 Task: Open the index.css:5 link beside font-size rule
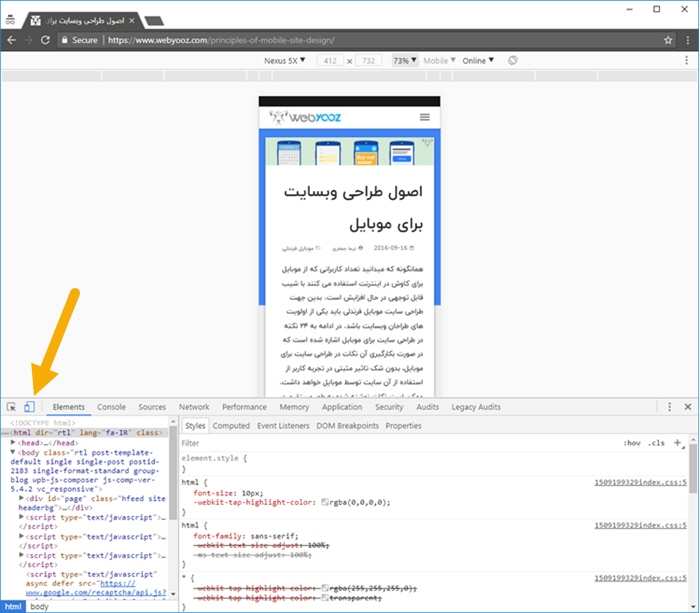pyautogui.click(x=640, y=482)
